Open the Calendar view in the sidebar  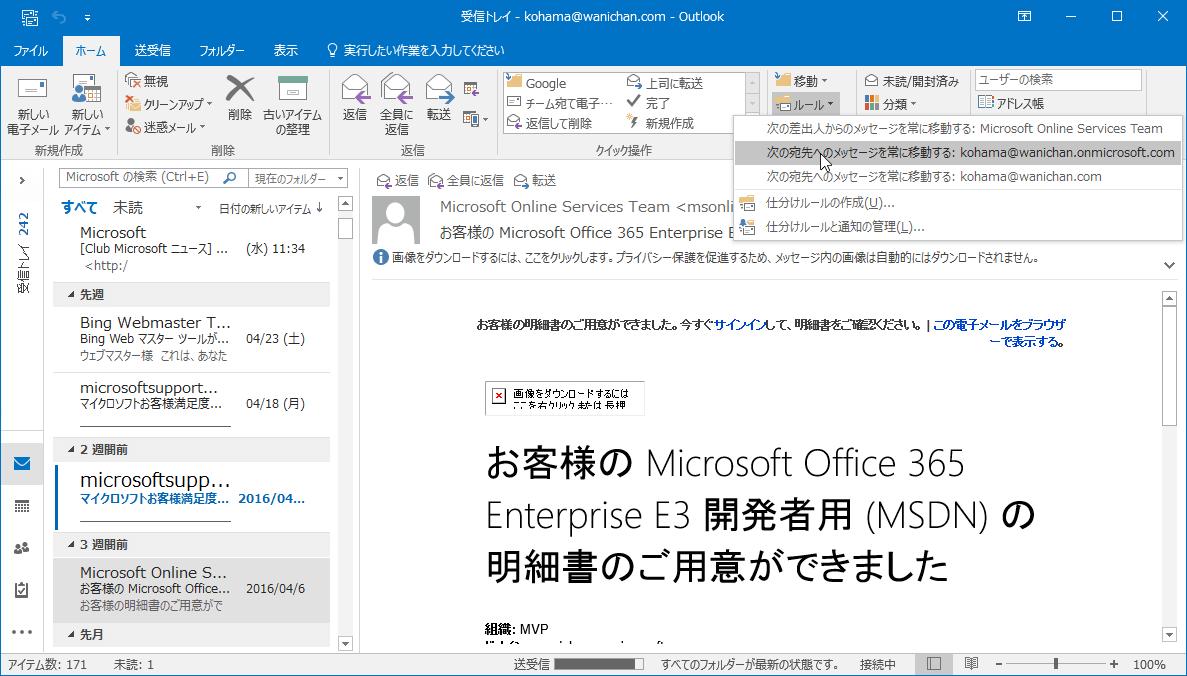click(x=22, y=506)
